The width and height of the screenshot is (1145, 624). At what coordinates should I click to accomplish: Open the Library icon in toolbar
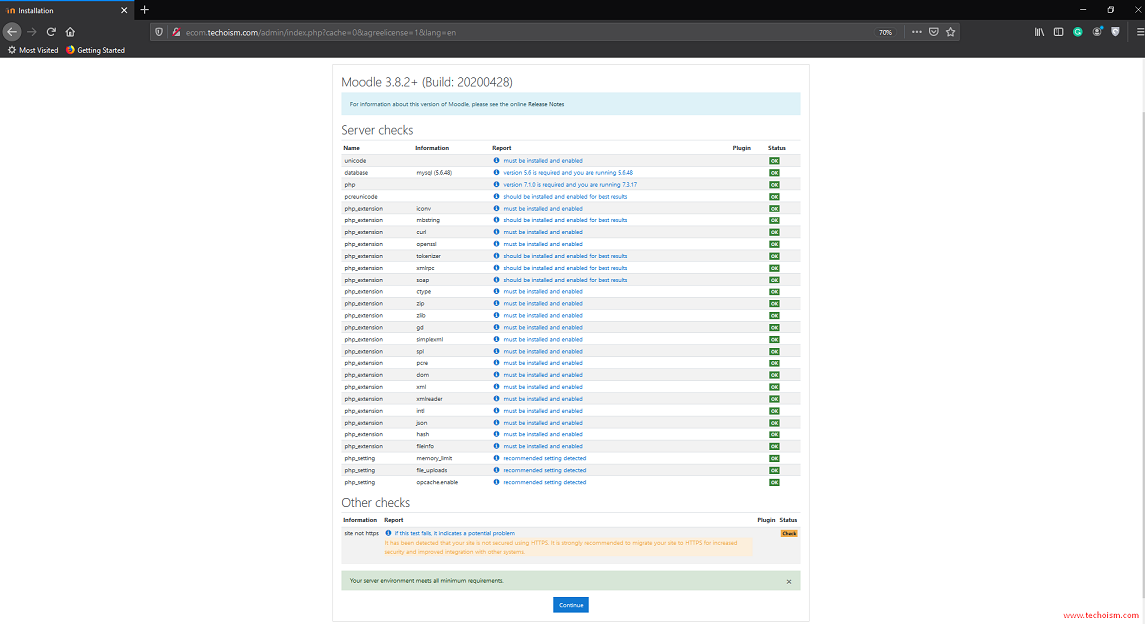coord(1039,32)
